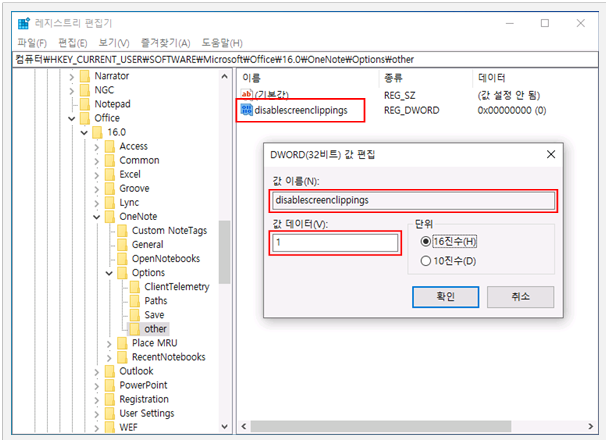Select the RecentNotebooks folder icon

pyautogui.click(x=122, y=357)
